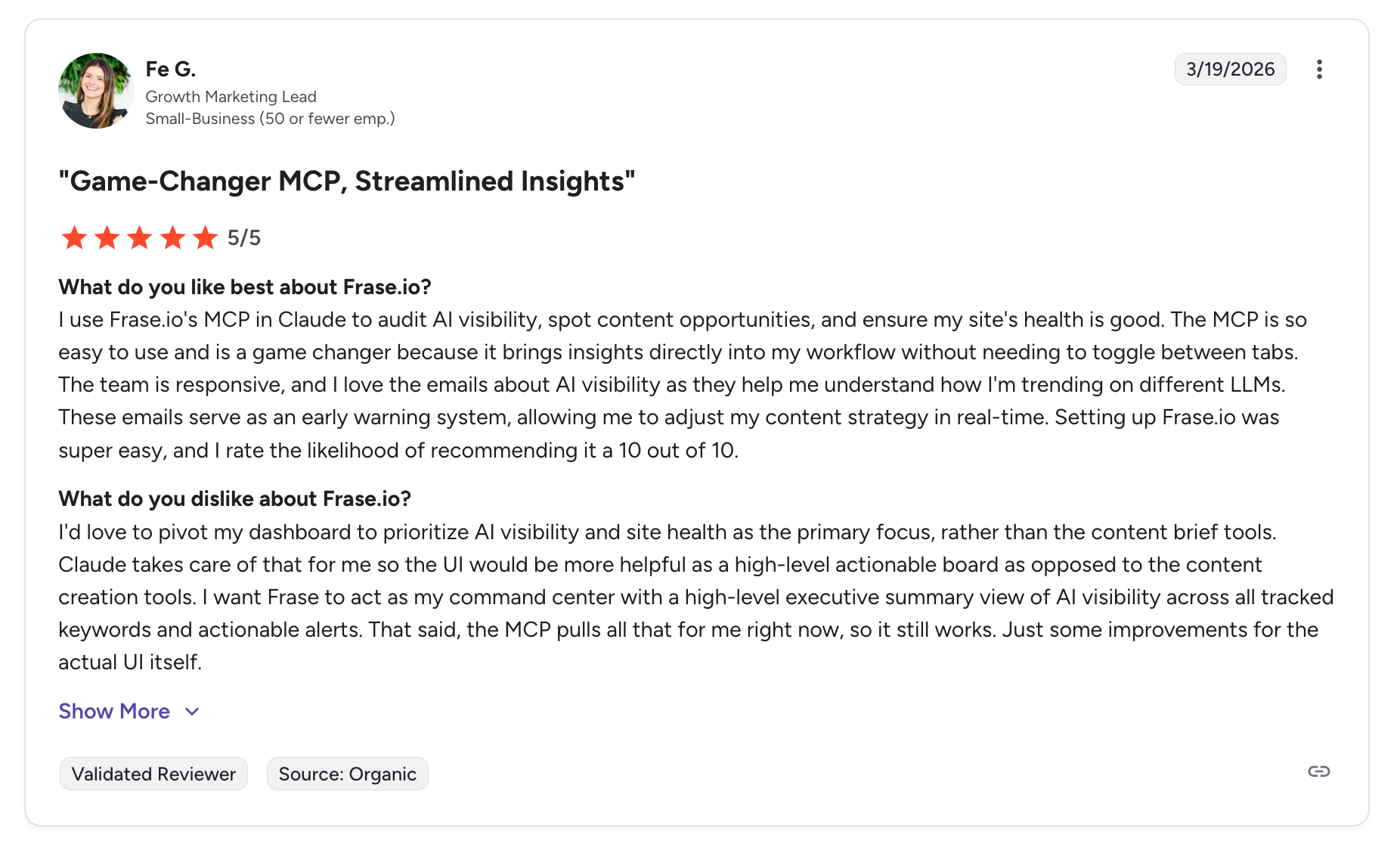Screen dimensions: 1400x847
Task: Click the chain link icon to copy review link
Action: pos(1319,771)
